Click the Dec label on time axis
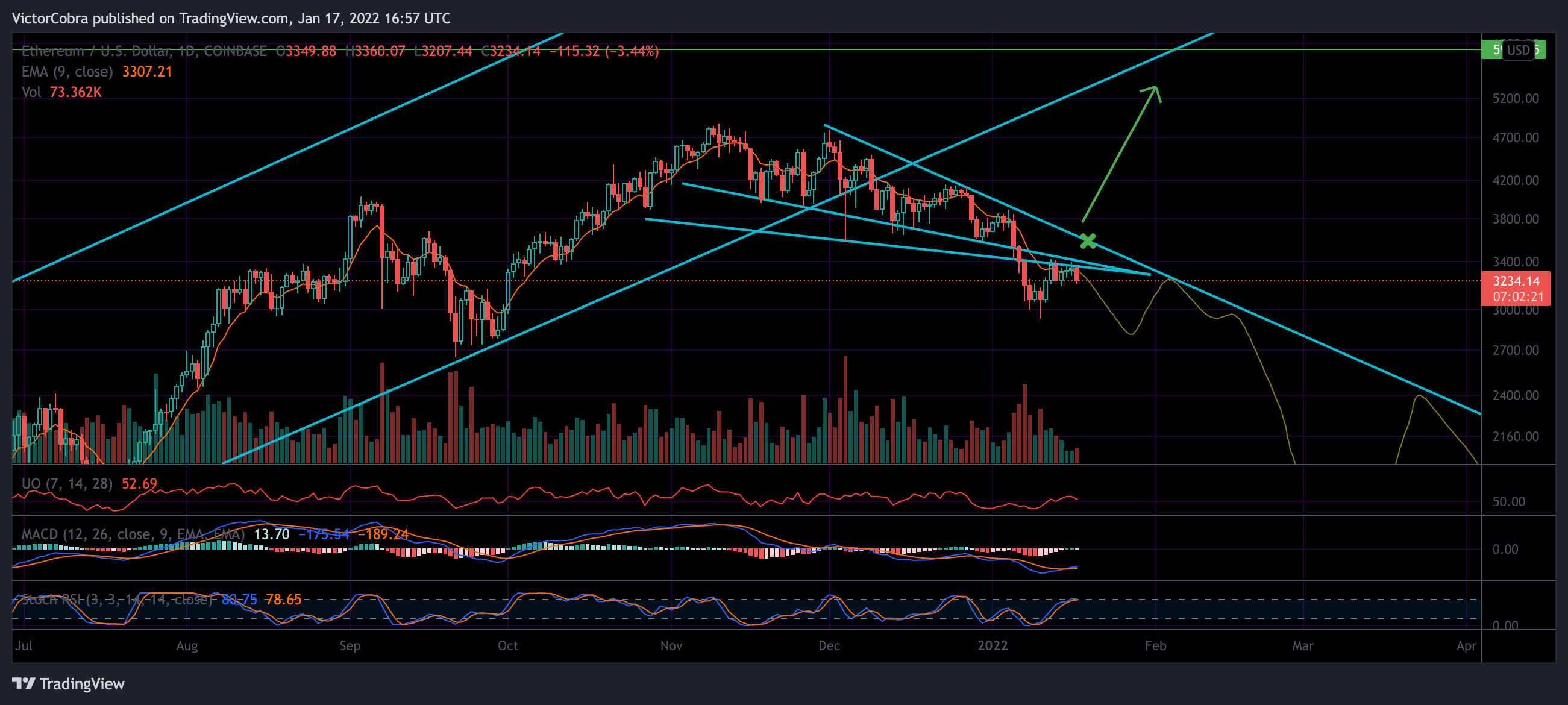 pos(829,645)
